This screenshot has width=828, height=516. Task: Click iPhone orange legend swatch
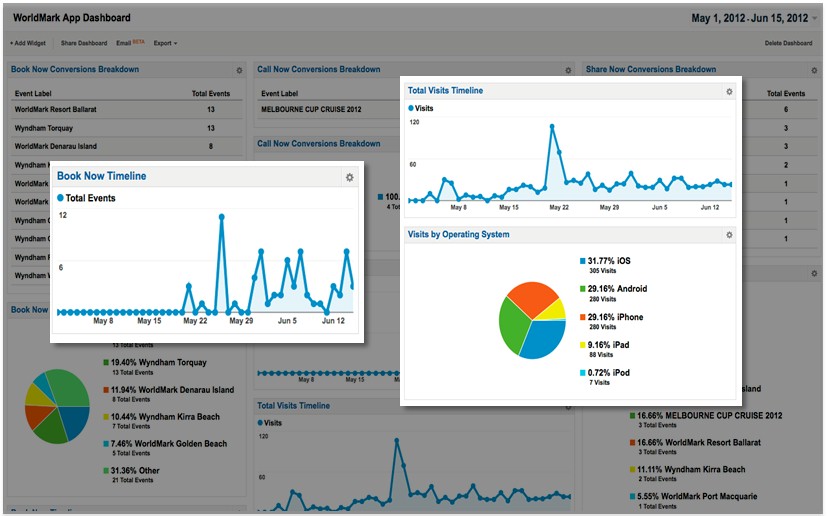[x=582, y=317]
